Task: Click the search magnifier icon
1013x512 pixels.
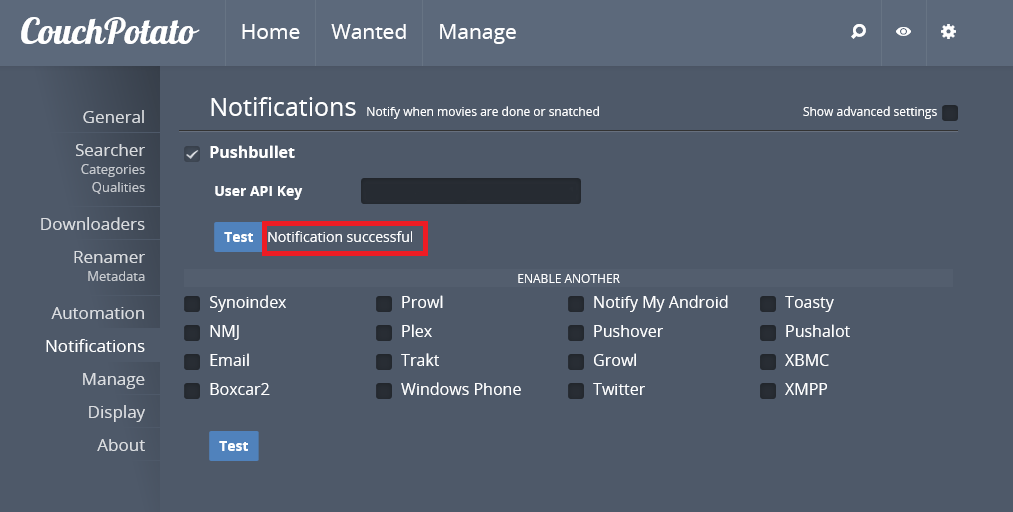Action: click(x=858, y=32)
